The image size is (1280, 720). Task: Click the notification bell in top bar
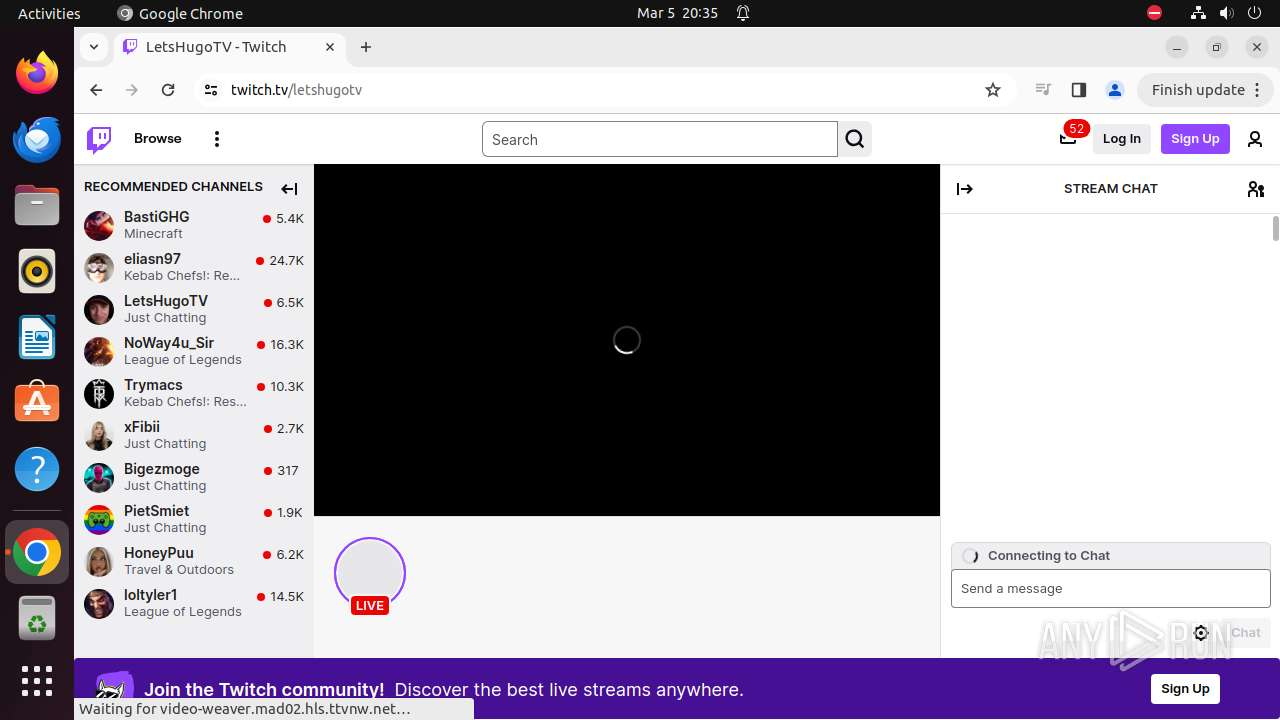[743, 13]
